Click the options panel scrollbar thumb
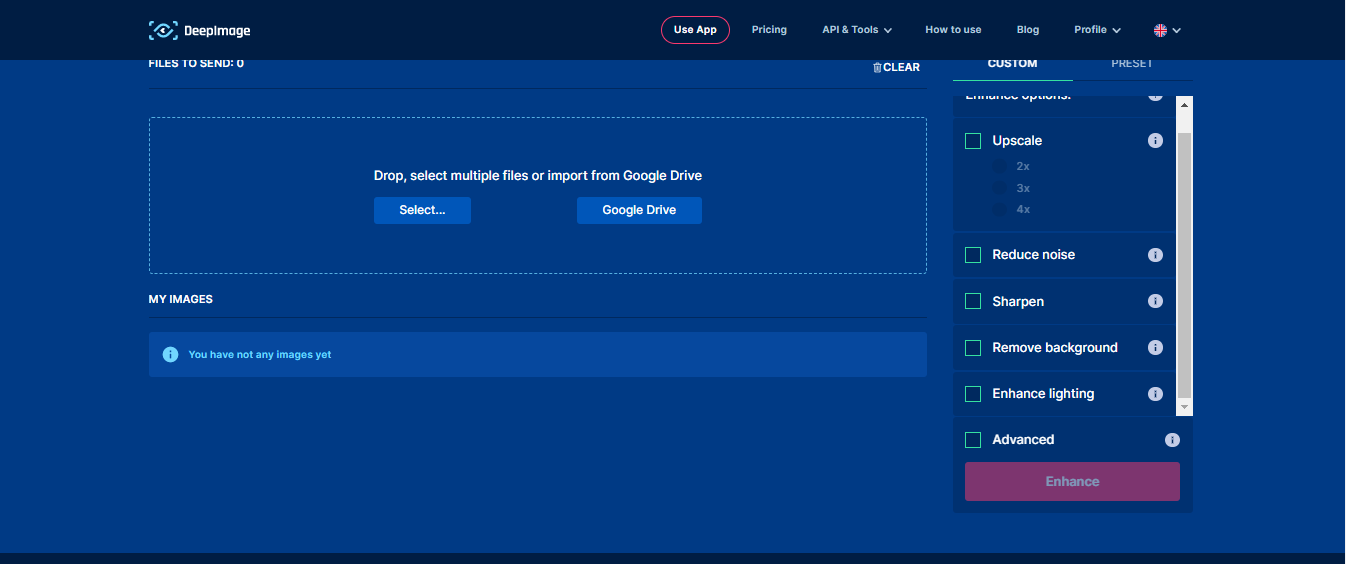Screen dimensions: 1346x564 pyautogui.click(x=1185, y=264)
